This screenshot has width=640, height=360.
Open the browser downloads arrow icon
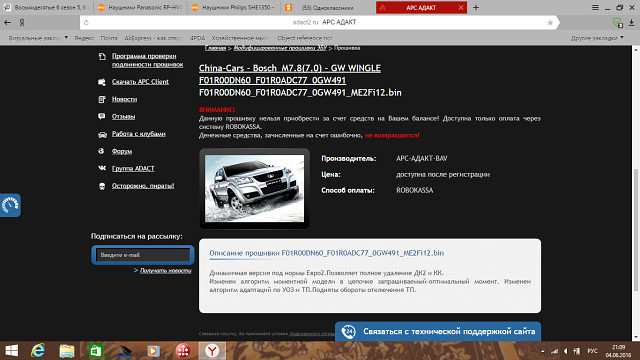click(631, 23)
